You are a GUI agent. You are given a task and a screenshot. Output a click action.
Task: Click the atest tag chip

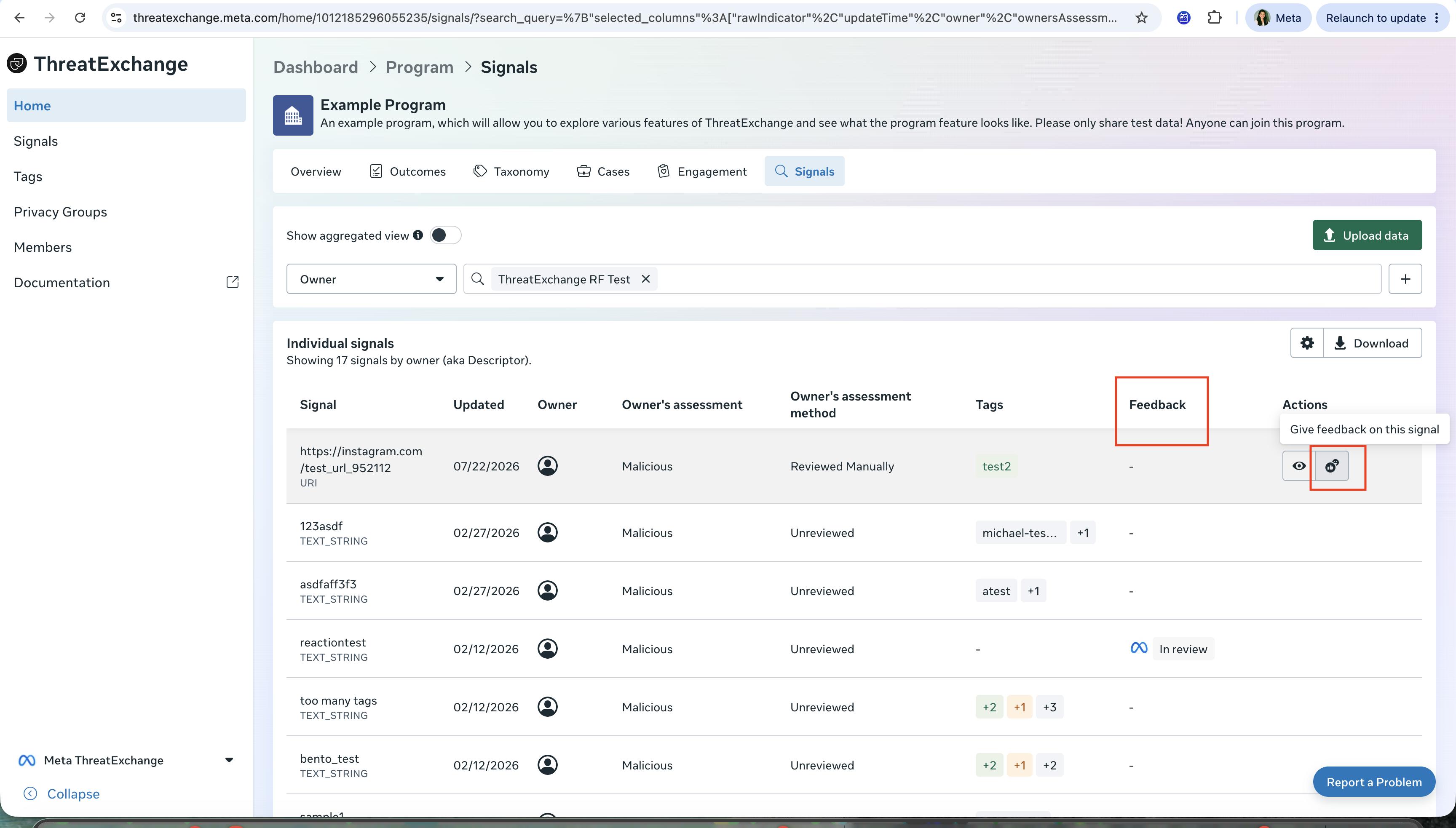point(996,590)
